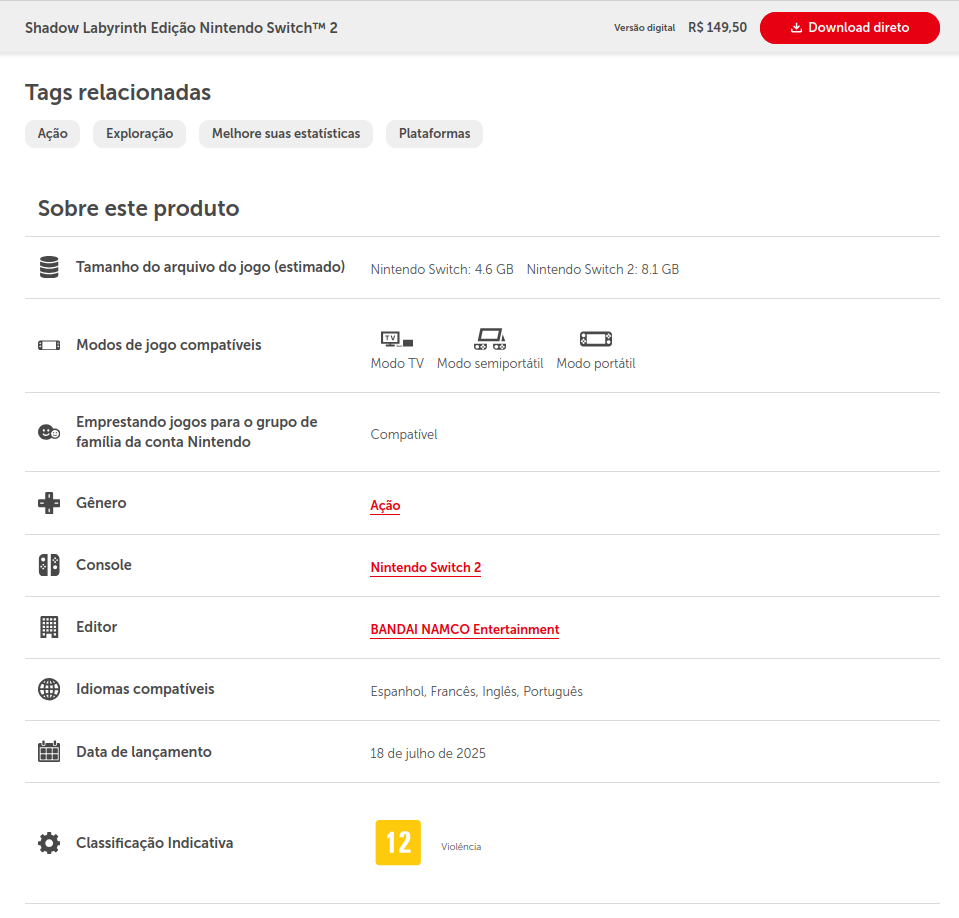Click the languages list Espanhol, Francês, Inglês, Português

(x=476, y=692)
